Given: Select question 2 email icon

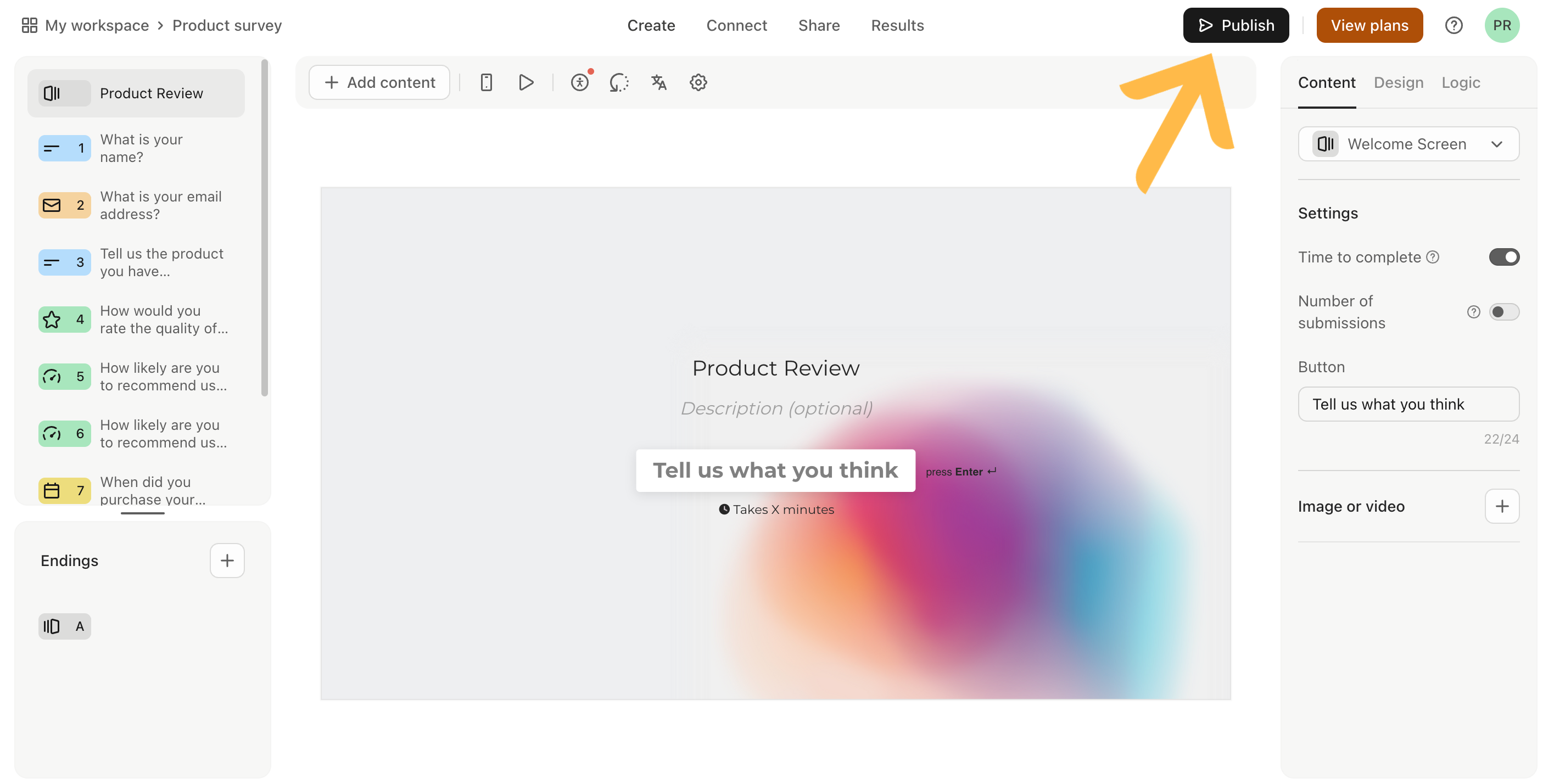Looking at the screenshot, I should (65, 205).
